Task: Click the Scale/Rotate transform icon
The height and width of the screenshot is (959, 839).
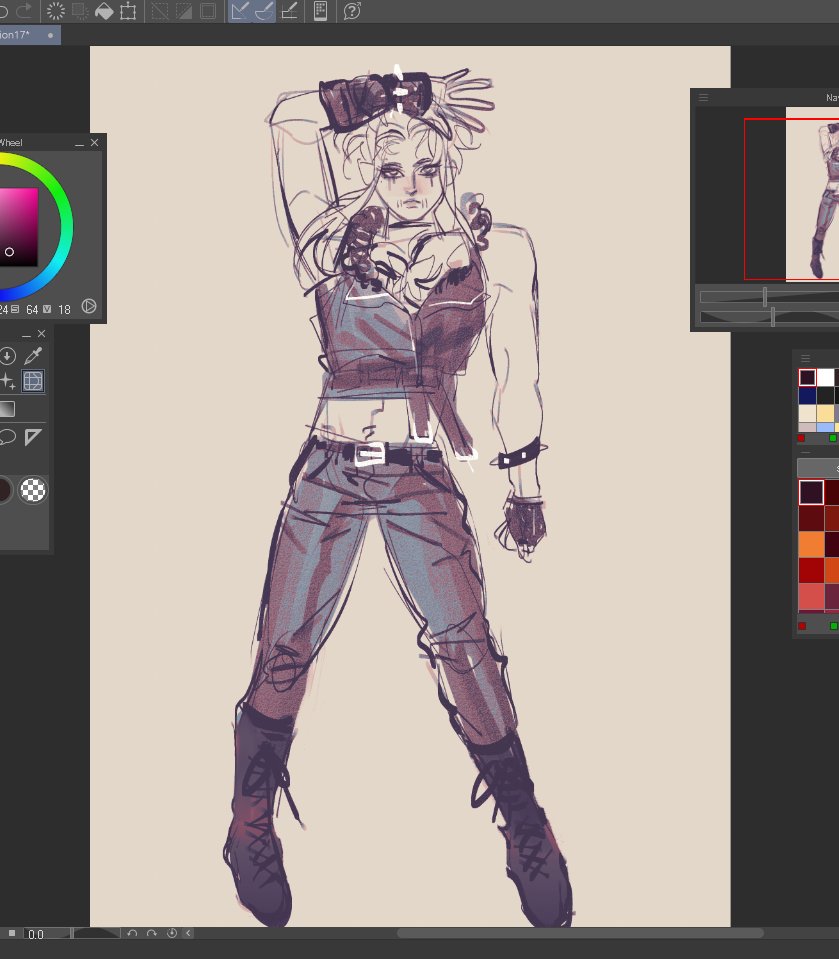Action: pyautogui.click(x=128, y=11)
